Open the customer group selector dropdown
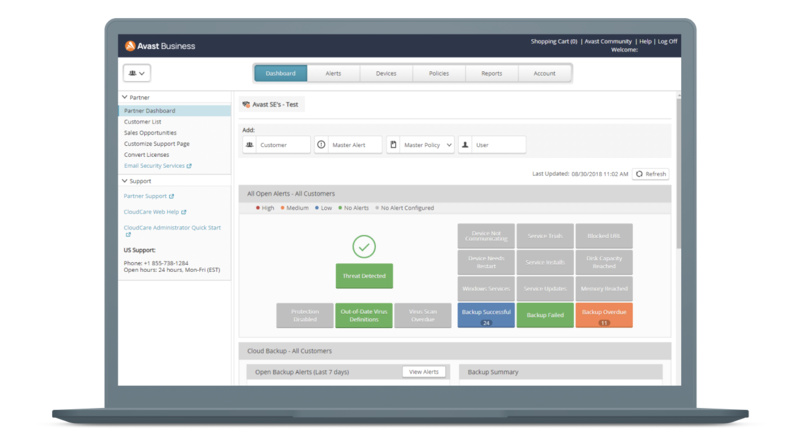The height and width of the screenshot is (448, 800). coord(137,73)
